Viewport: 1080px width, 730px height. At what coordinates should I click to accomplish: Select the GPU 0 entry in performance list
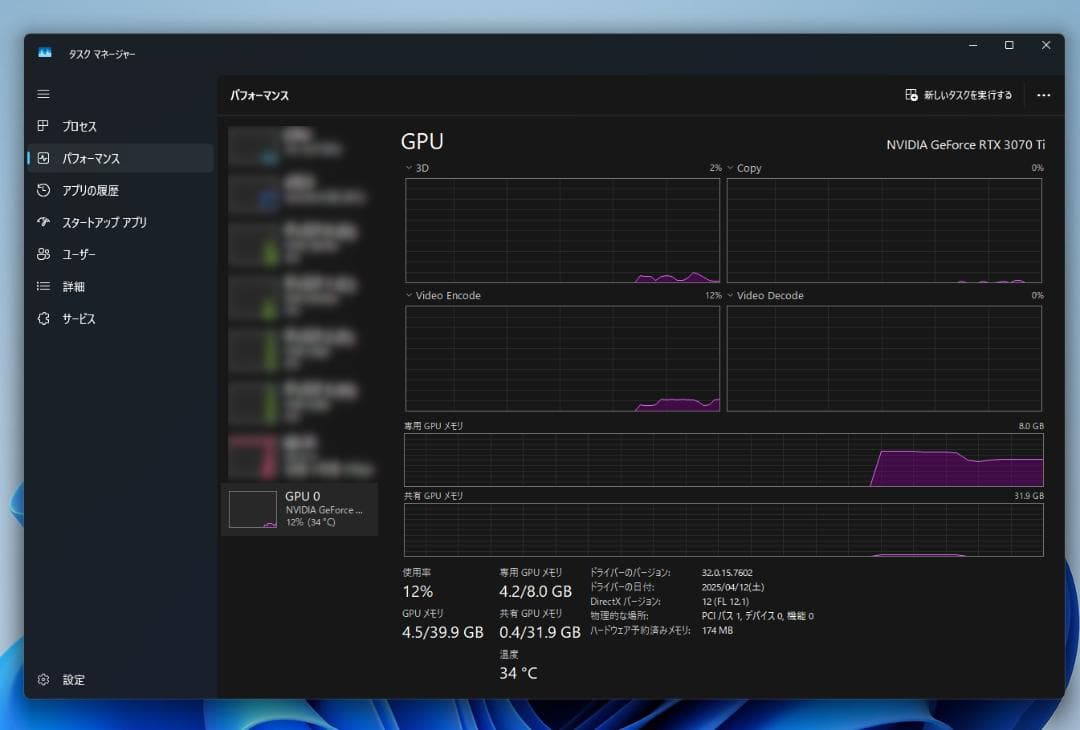click(x=300, y=508)
